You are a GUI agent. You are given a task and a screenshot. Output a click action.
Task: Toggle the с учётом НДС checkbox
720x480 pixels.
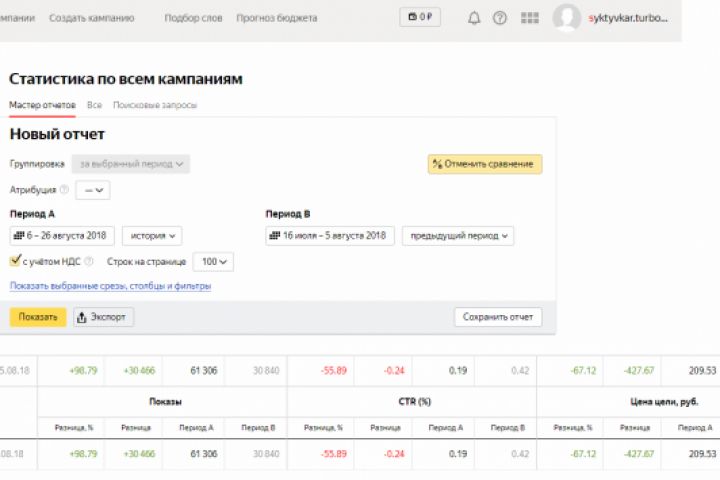pyautogui.click(x=15, y=260)
